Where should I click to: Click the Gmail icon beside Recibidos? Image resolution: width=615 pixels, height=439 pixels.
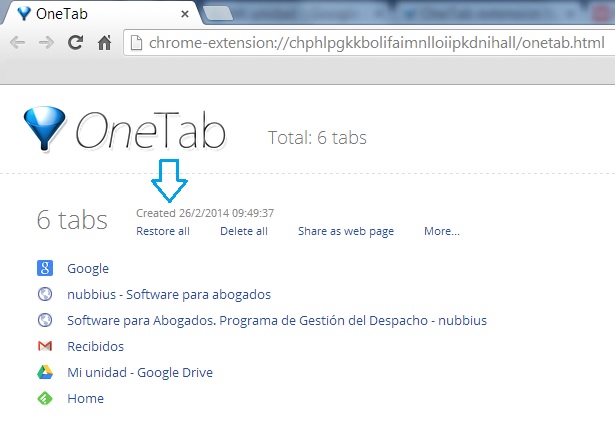[45, 346]
